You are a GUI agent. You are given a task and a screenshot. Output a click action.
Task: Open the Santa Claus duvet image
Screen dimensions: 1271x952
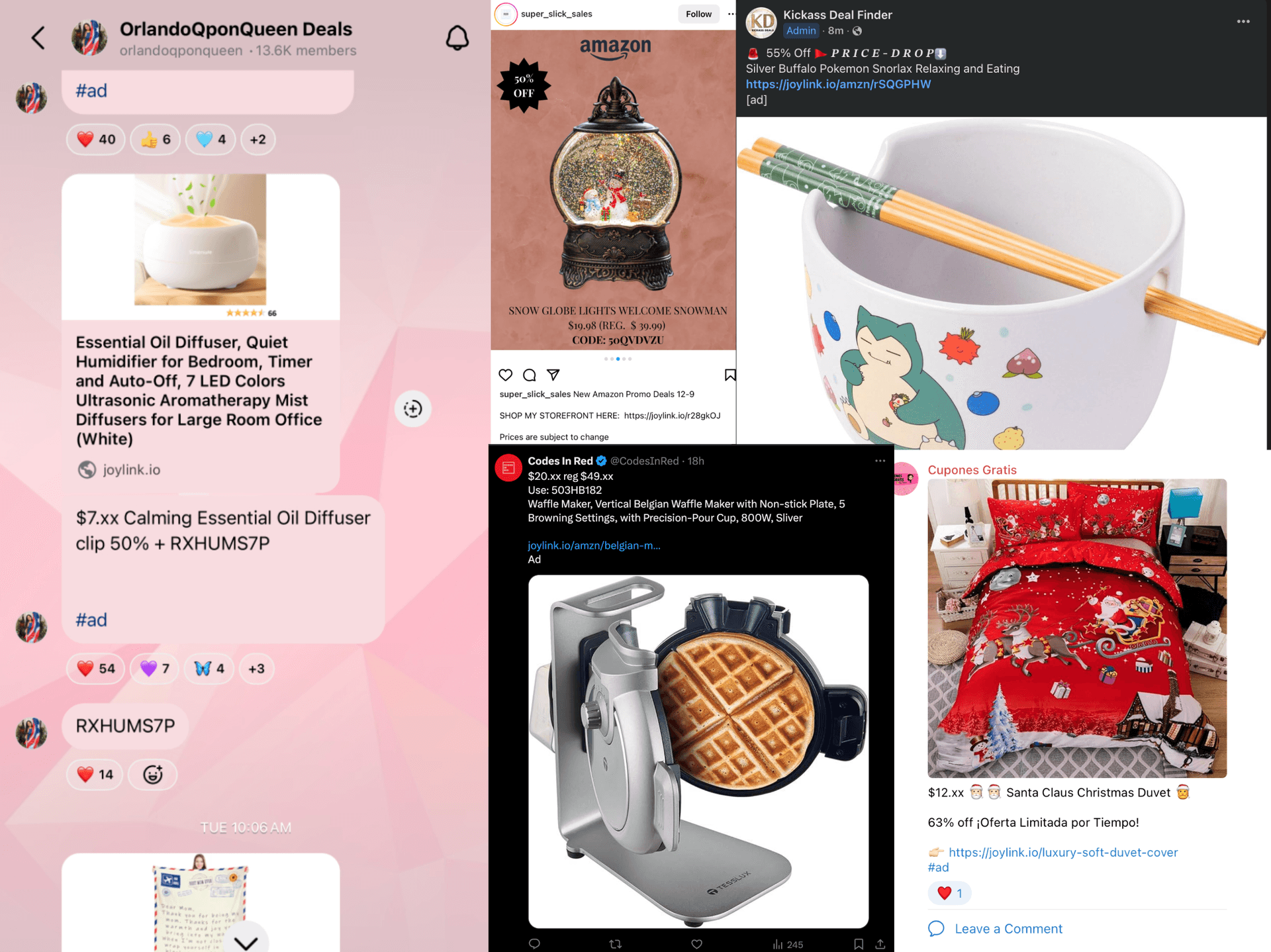point(1077,628)
